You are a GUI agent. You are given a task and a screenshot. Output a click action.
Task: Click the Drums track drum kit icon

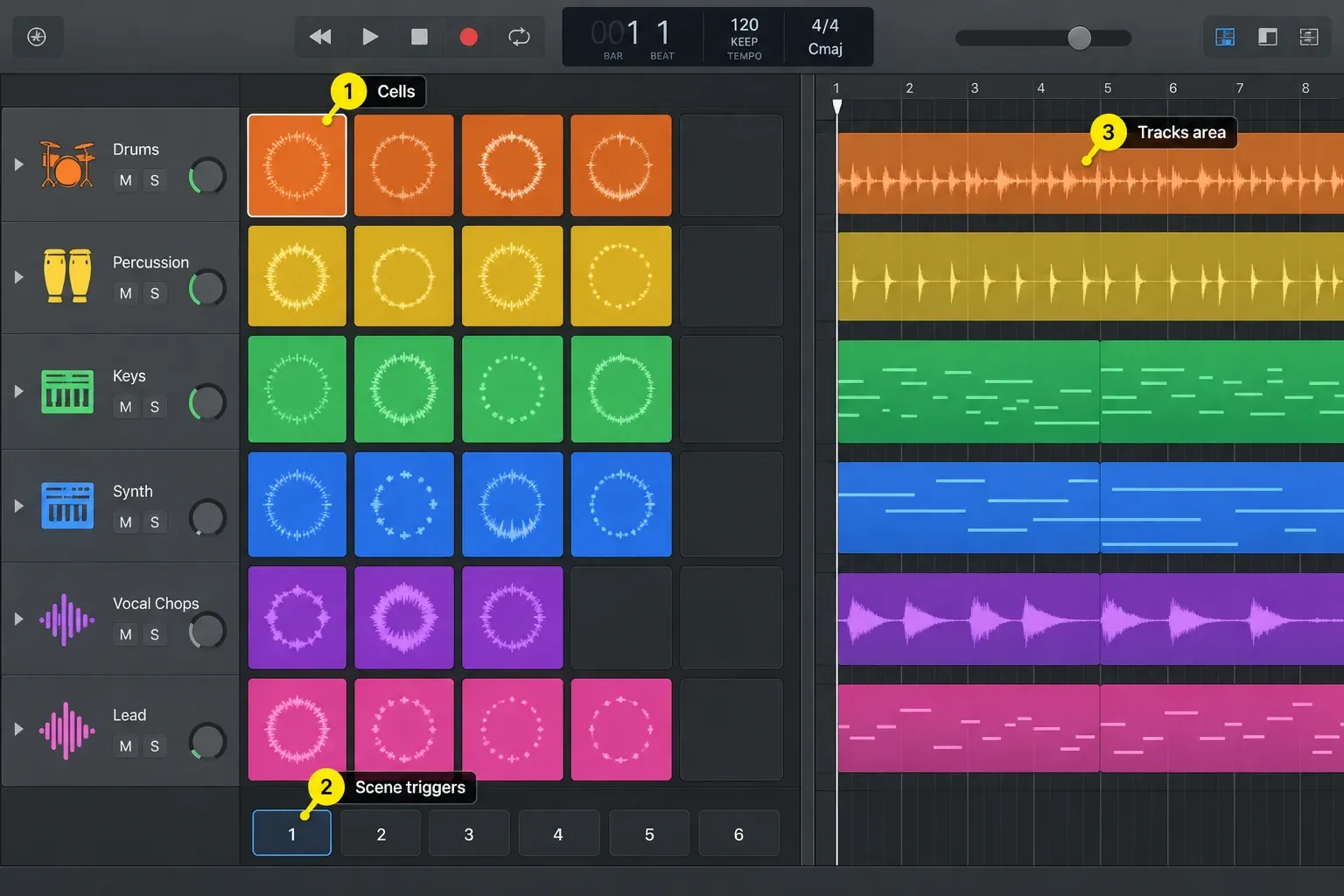[x=67, y=164]
